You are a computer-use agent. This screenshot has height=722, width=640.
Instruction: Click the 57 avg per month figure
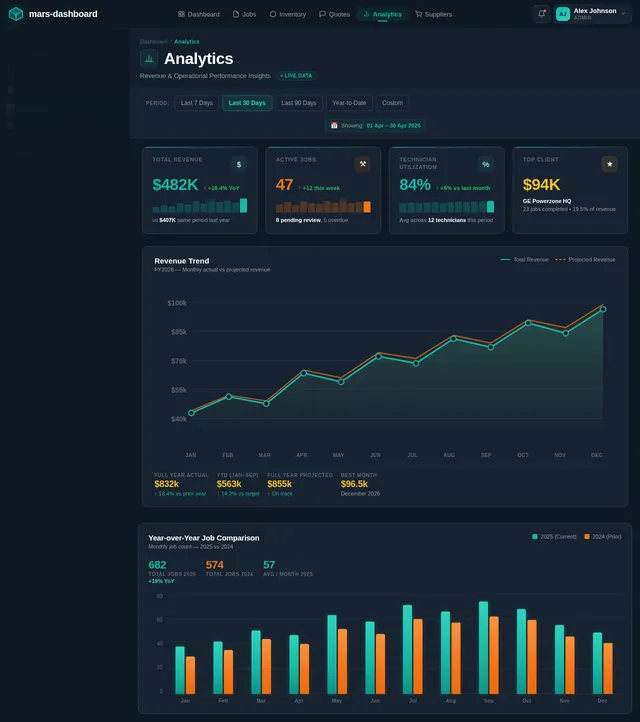pyautogui.click(x=269, y=565)
